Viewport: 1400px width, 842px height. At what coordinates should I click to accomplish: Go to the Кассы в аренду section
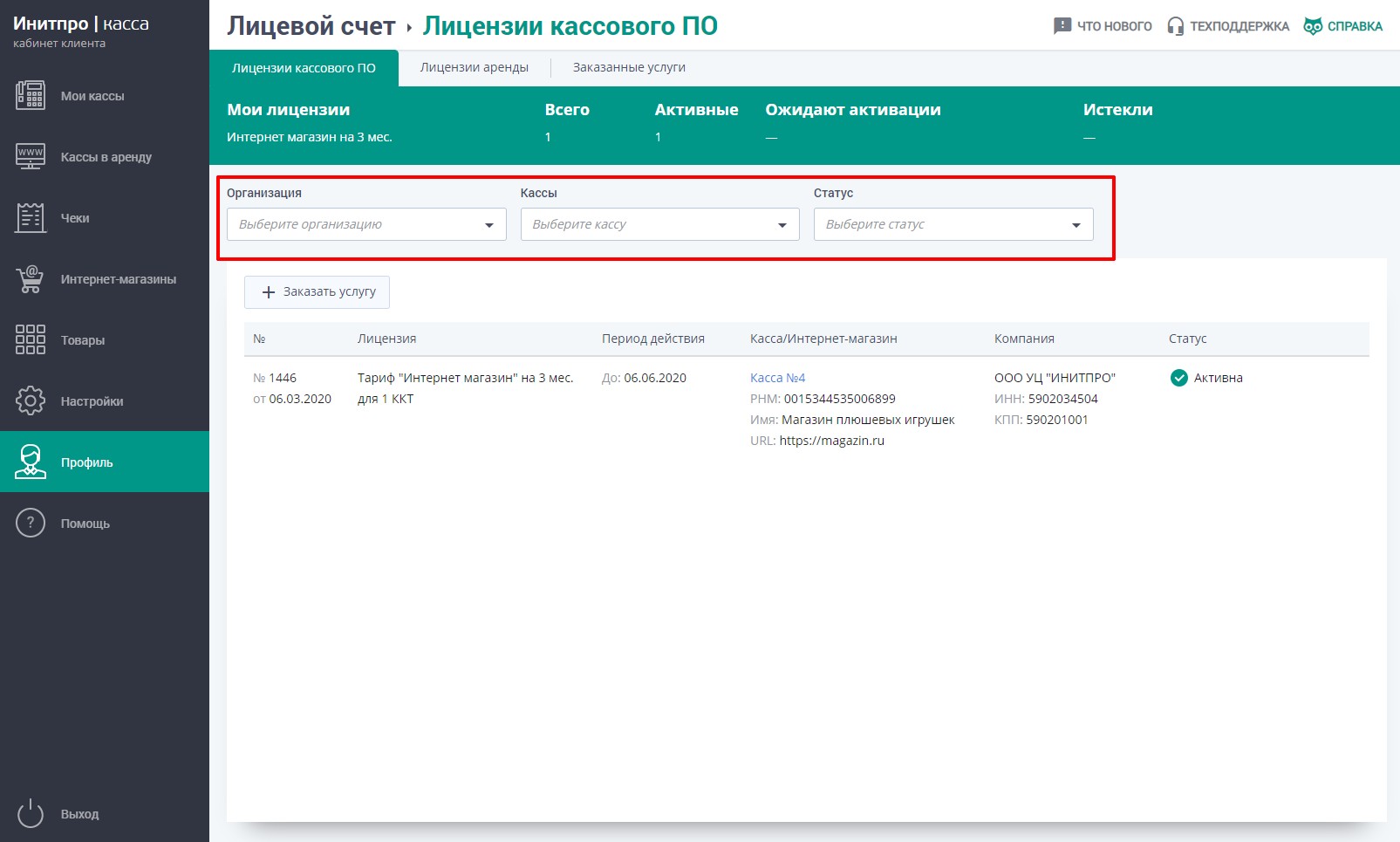(x=106, y=157)
